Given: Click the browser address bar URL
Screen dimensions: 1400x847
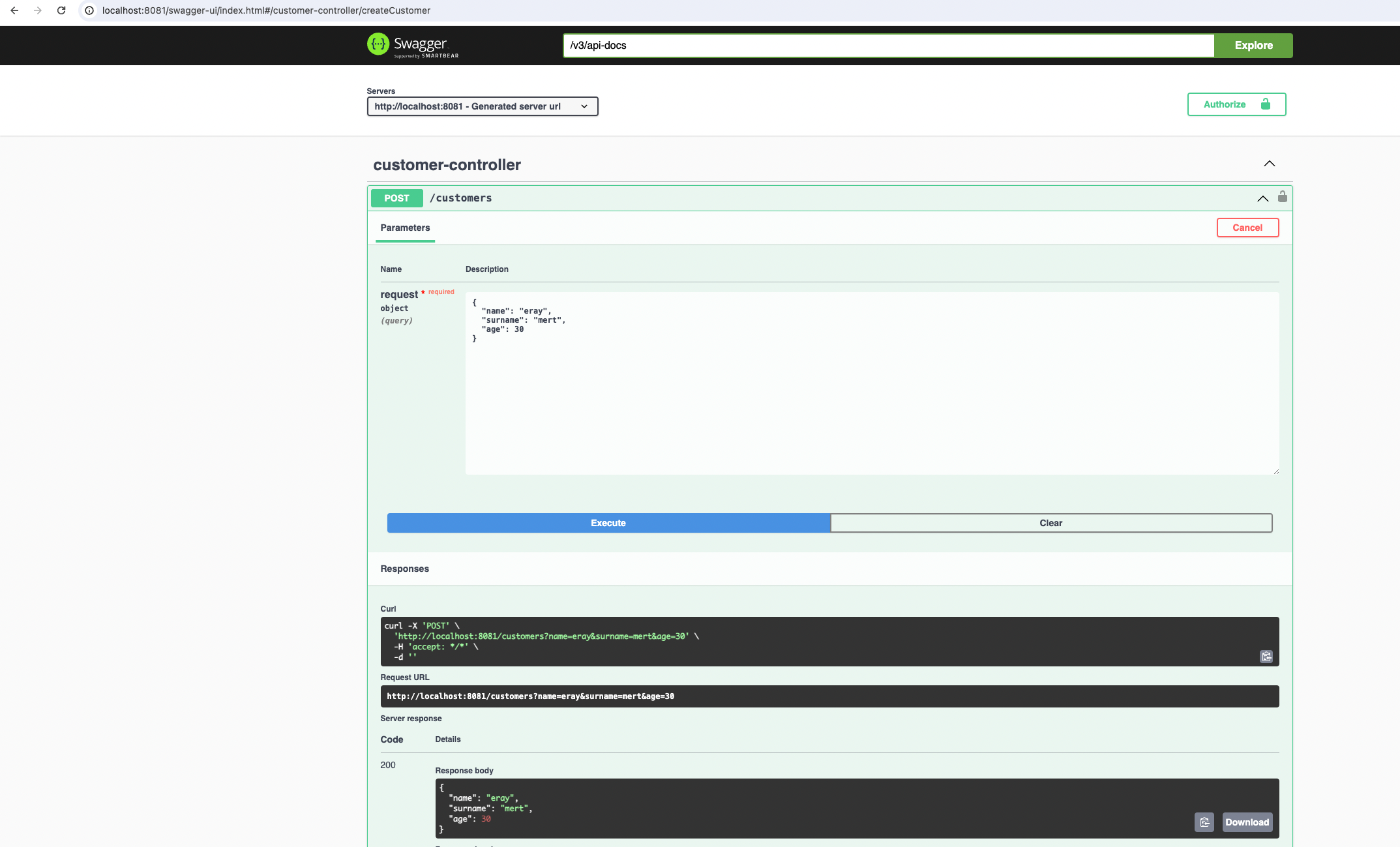Looking at the screenshot, I should [266, 10].
